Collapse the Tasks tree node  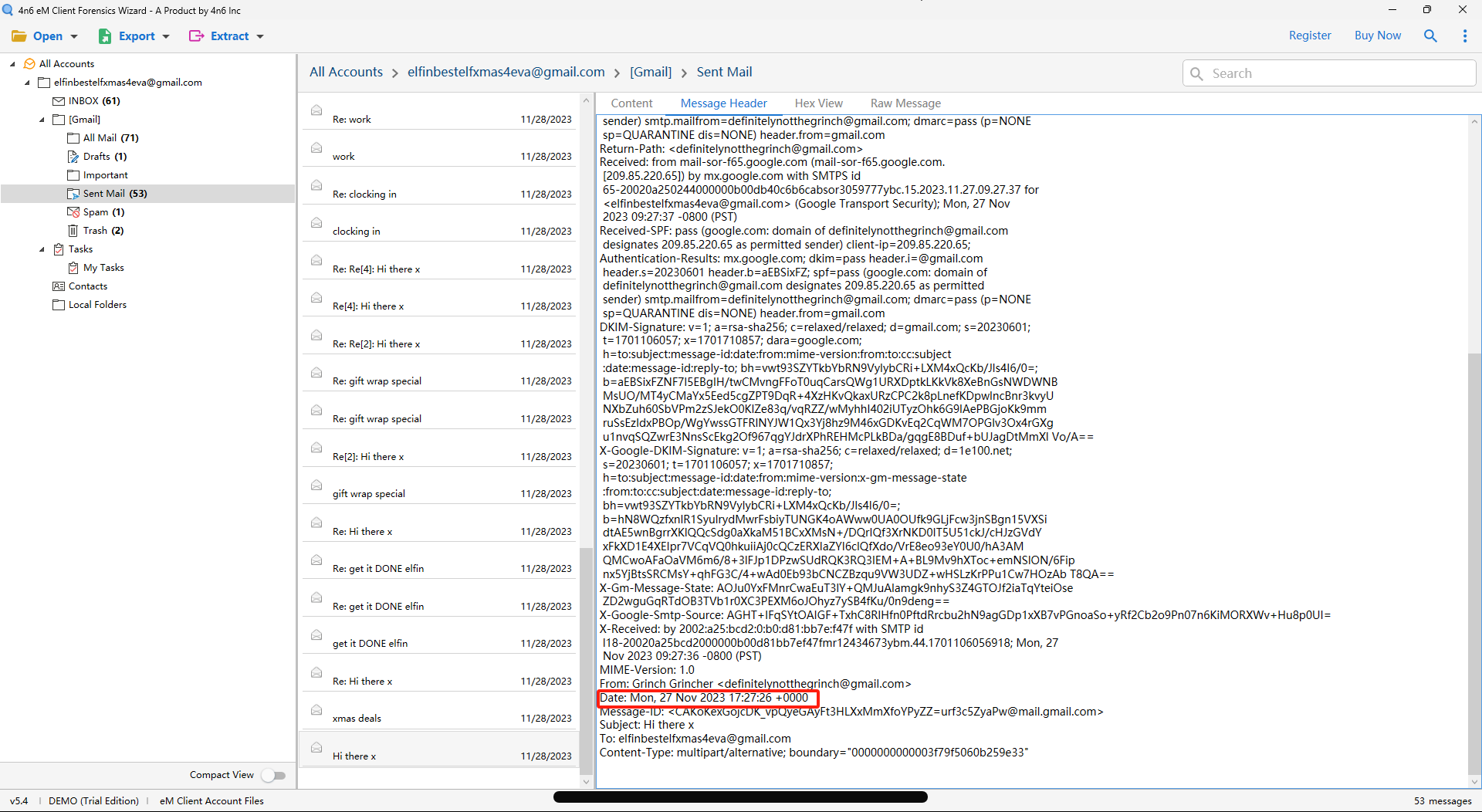click(42, 249)
